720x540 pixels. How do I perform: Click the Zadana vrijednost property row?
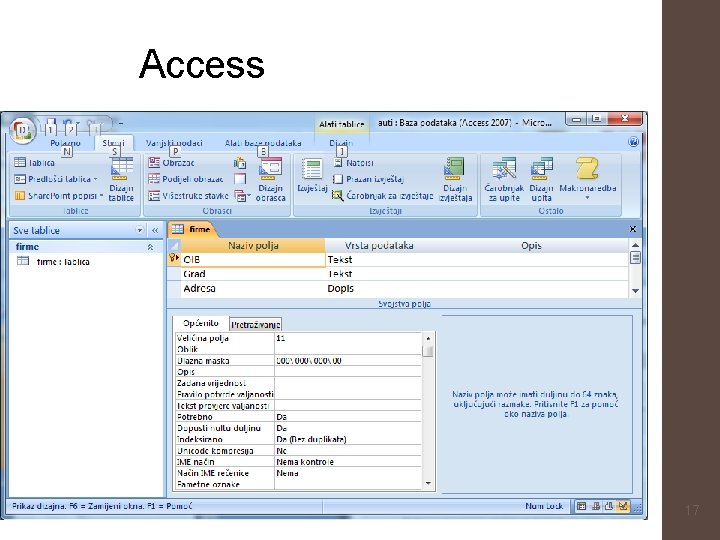[x=298, y=383]
